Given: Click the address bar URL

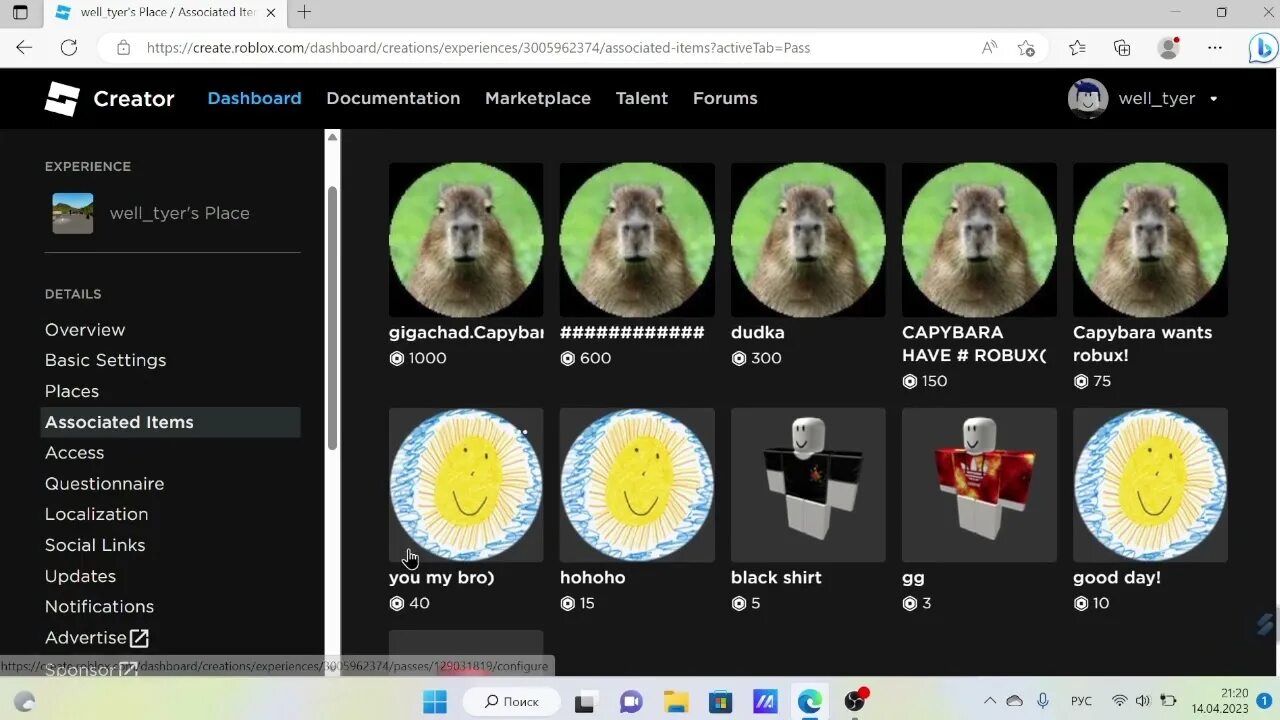Looking at the screenshot, I should point(478,47).
